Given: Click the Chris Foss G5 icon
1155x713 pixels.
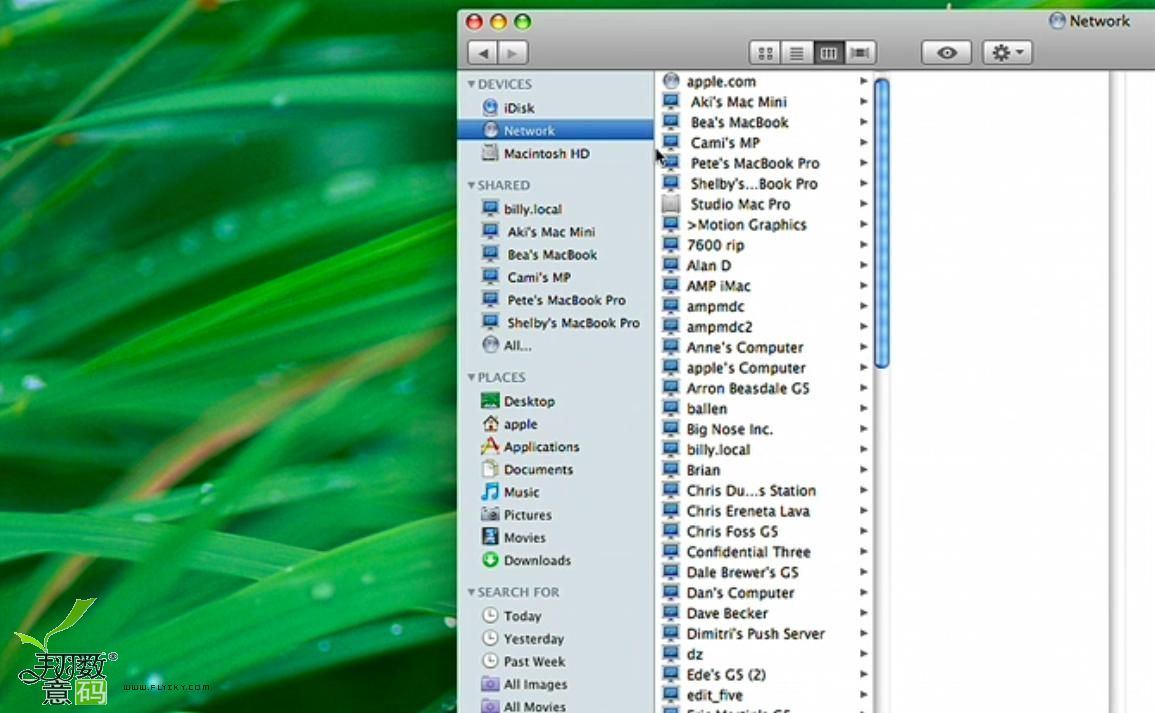Looking at the screenshot, I should tap(671, 531).
